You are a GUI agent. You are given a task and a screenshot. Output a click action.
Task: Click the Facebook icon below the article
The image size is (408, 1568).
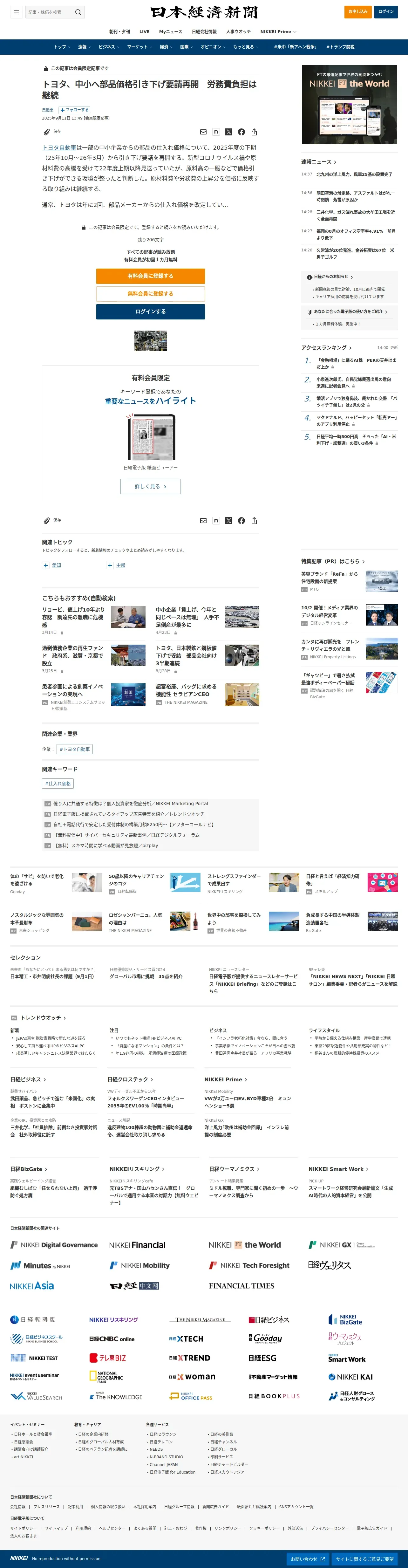click(x=241, y=520)
